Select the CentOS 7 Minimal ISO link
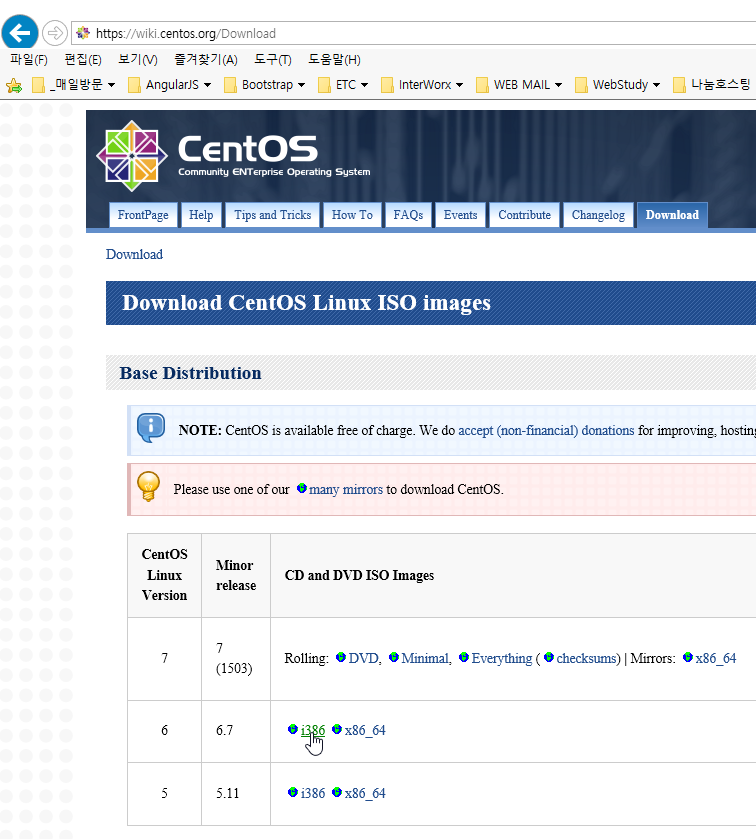The height and width of the screenshot is (839, 756). coord(424,658)
